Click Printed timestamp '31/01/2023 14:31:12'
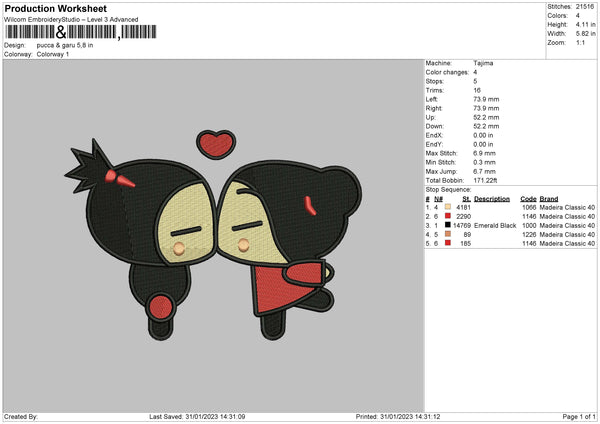Image resolution: width=600 pixels, height=424 pixels. click(410, 417)
